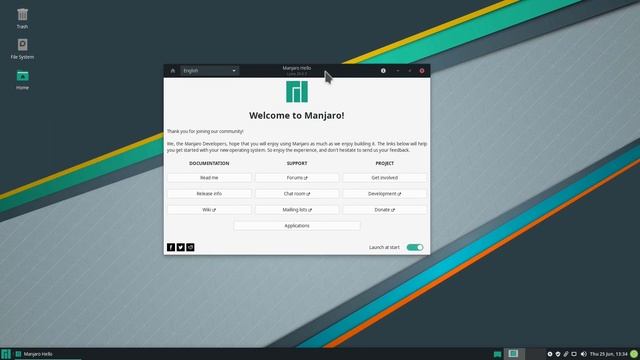Disable the Launch at start switch

pos(415,247)
